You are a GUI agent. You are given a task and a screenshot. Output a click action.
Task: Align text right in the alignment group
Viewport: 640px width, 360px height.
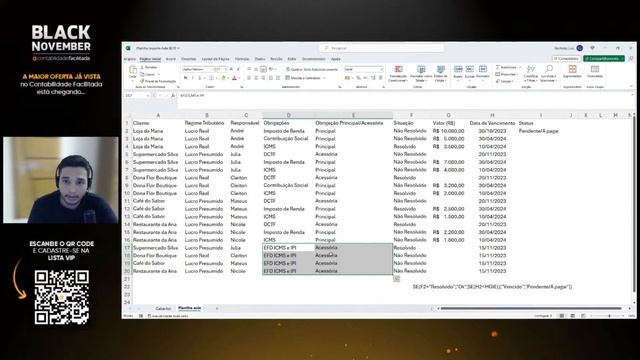[x=263, y=78]
